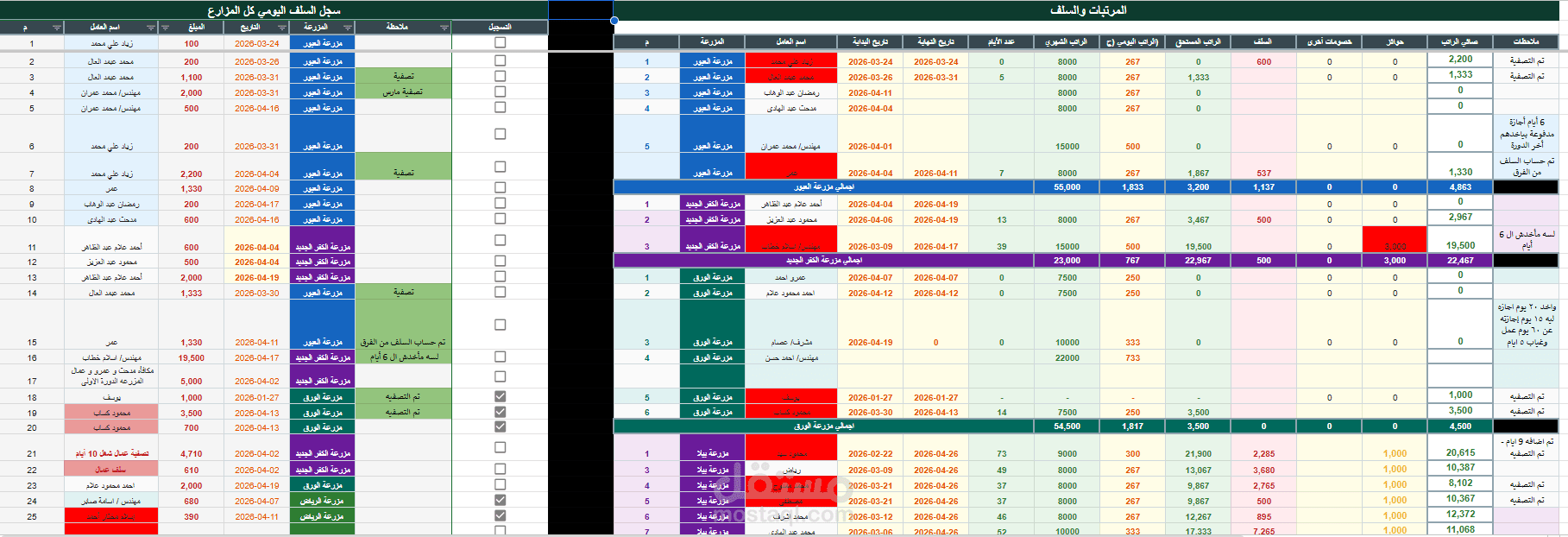Viewport: 1568px width, 537px height.
Task: Click the صافي الراتب column header
Action: [1460, 41]
